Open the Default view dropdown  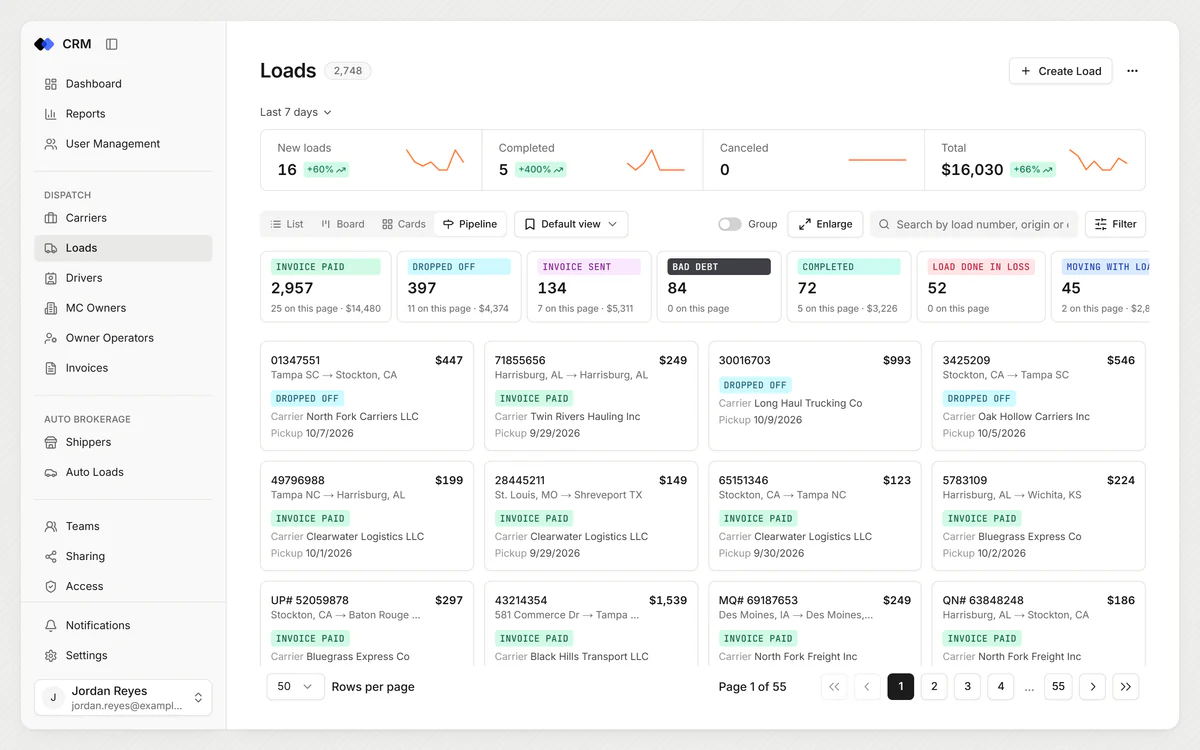(571, 224)
